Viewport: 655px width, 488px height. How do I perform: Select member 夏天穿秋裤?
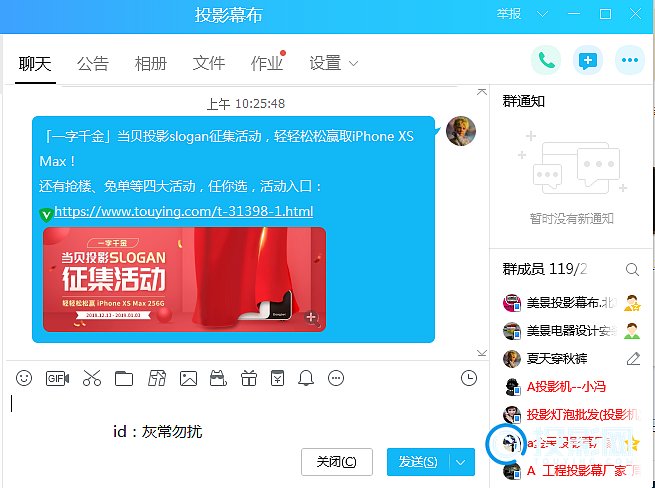[x=571, y=358]
